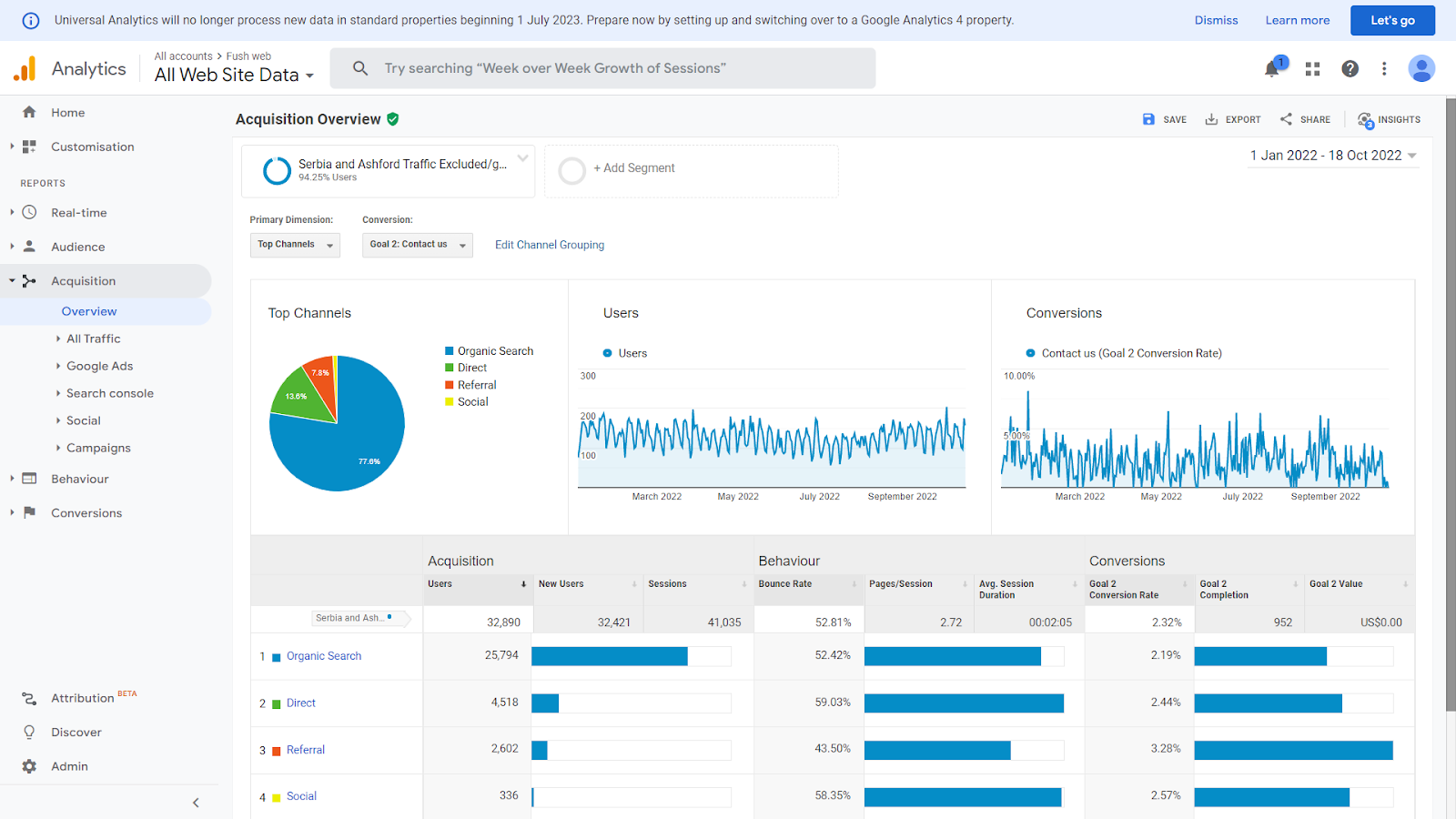Open the date range picker dropdown
1456x819 pixels.
coord(1333,156)
